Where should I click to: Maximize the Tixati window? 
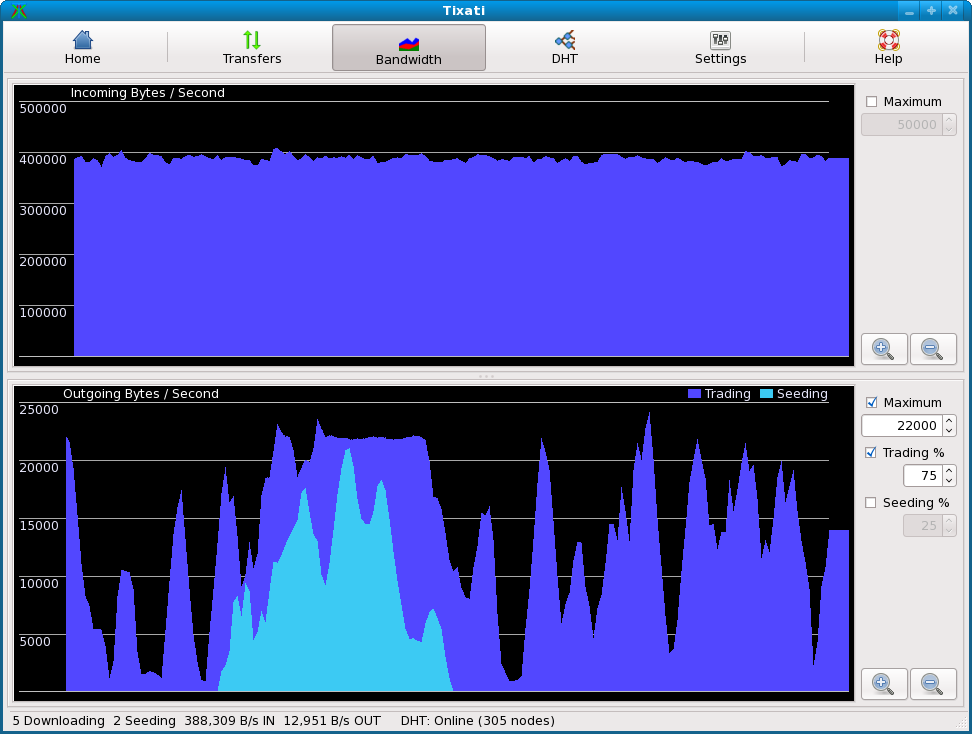click(x=931, y=11)
